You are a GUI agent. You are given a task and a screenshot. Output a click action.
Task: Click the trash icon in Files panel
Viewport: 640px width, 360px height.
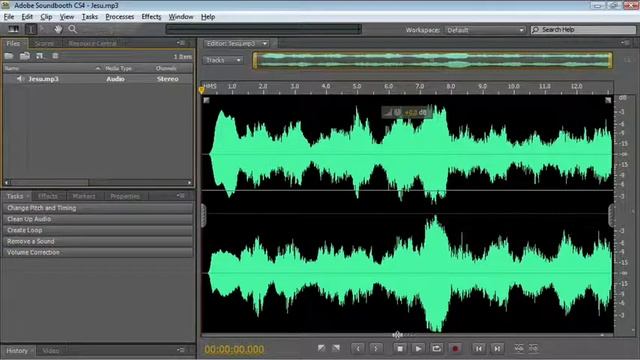coord(55,56)
